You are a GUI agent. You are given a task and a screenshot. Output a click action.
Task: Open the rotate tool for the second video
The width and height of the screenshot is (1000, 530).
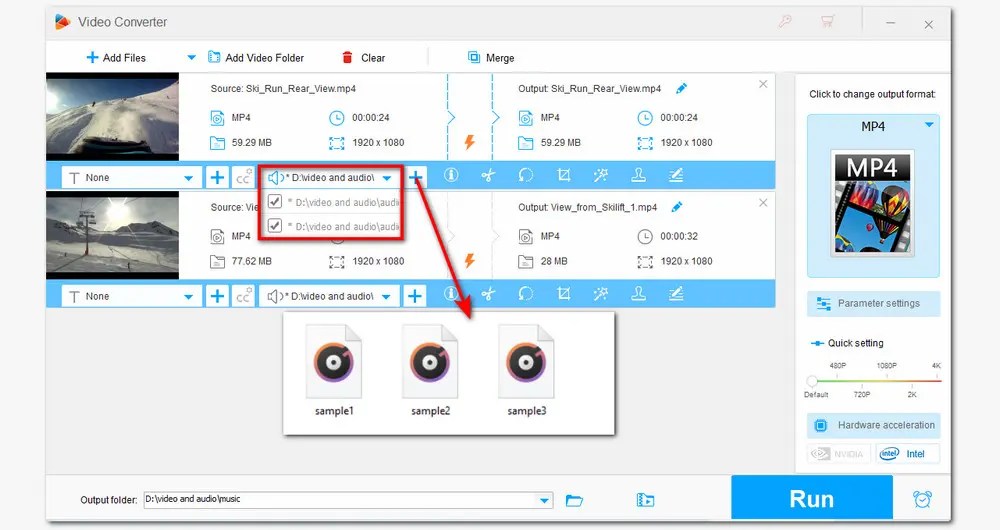point(526,293)
